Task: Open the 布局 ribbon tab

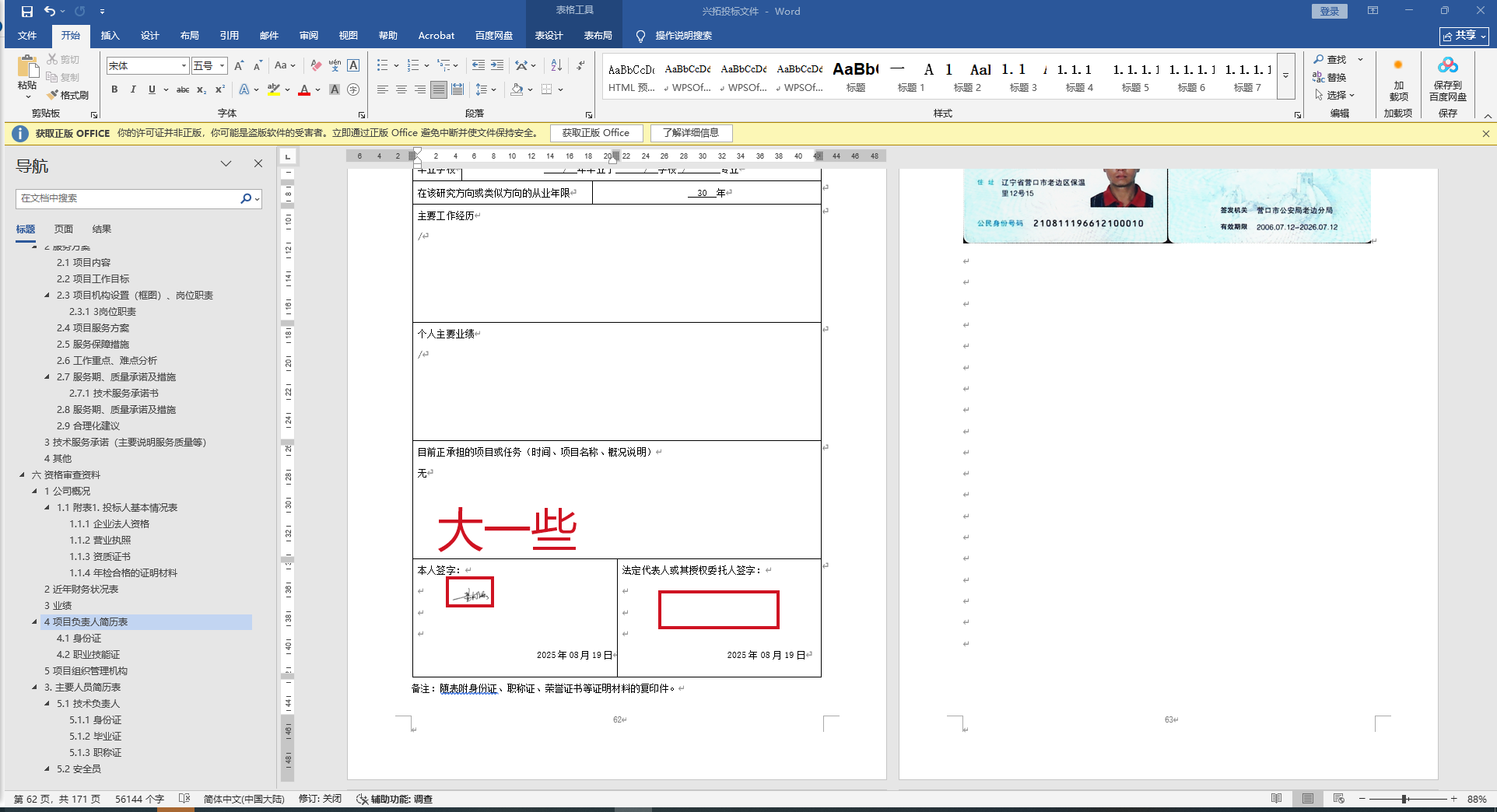Action: click(x=190, y=36)
